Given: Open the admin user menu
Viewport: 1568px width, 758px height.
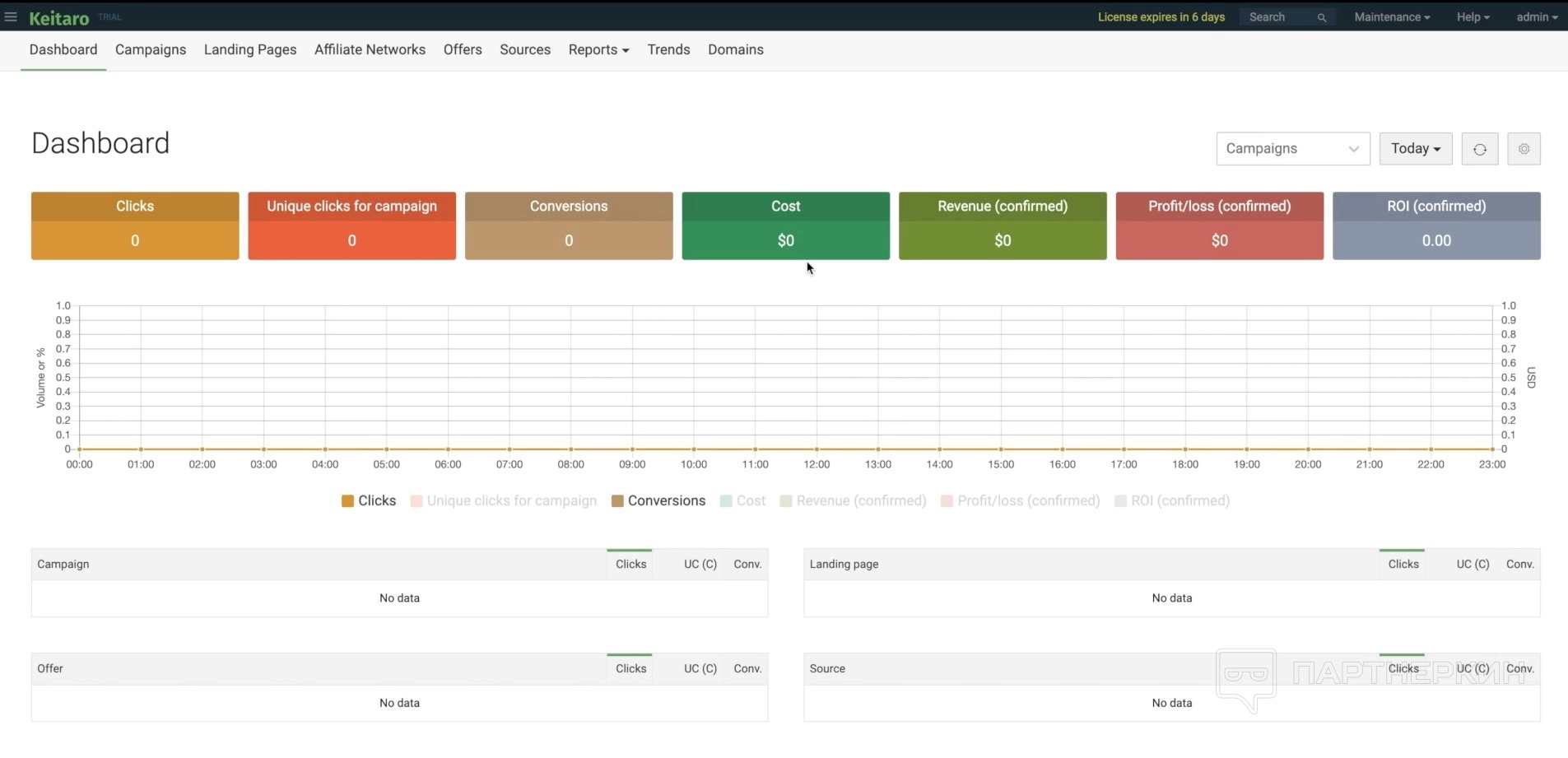Looking at the screenshot, I should click(1536, 16).
